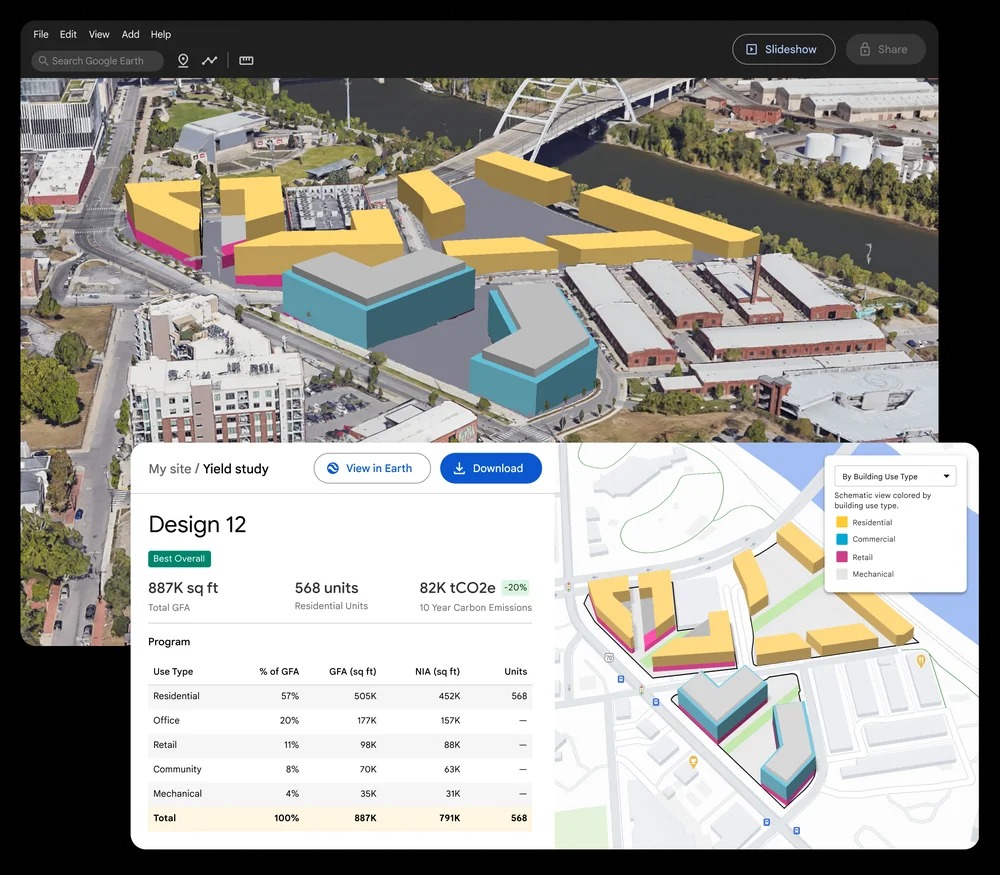
Task: Download the Design 12 study
Action: (x=491, y=468)
